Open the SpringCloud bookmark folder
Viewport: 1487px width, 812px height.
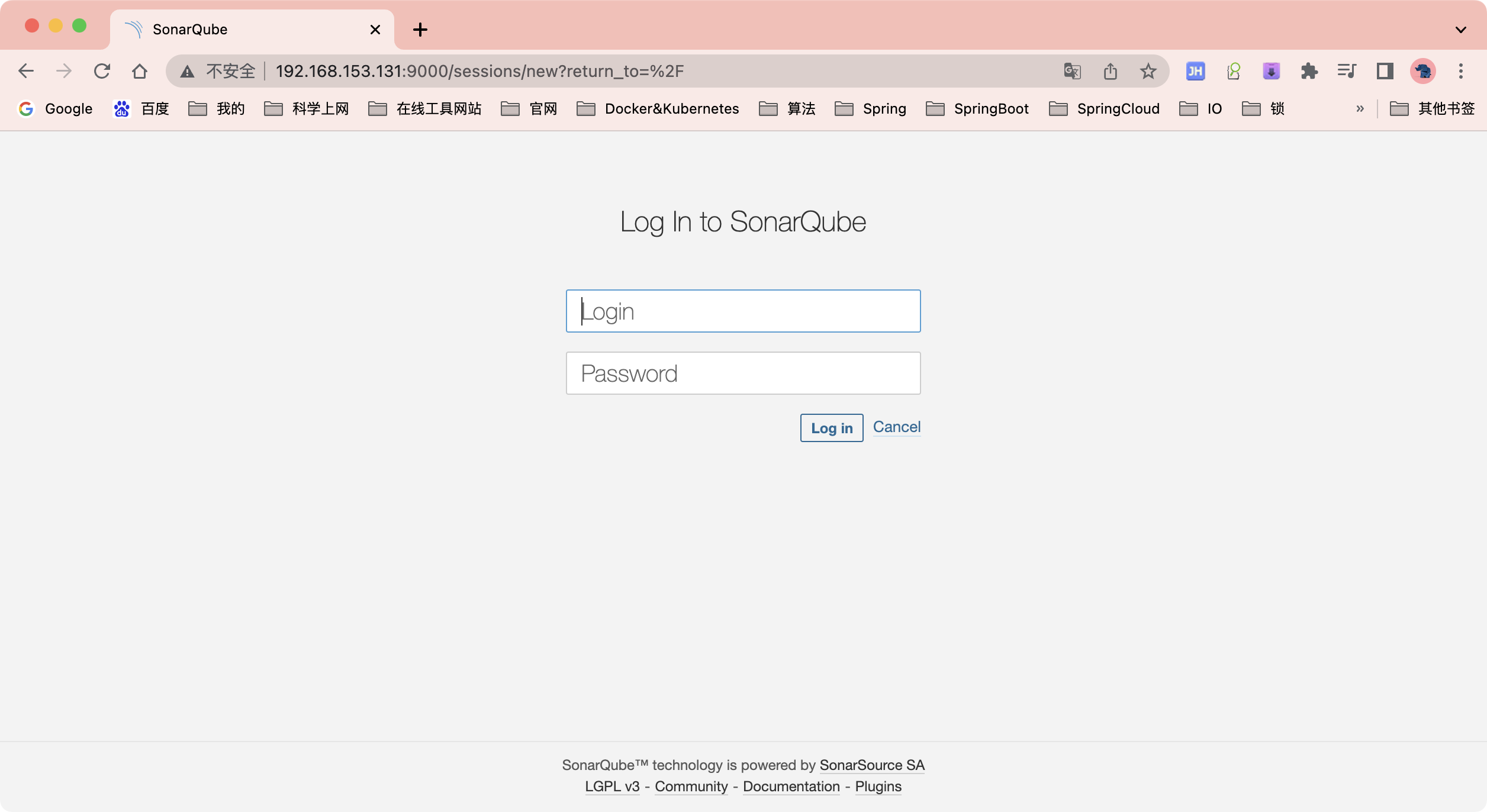[x=1104, y=109]
